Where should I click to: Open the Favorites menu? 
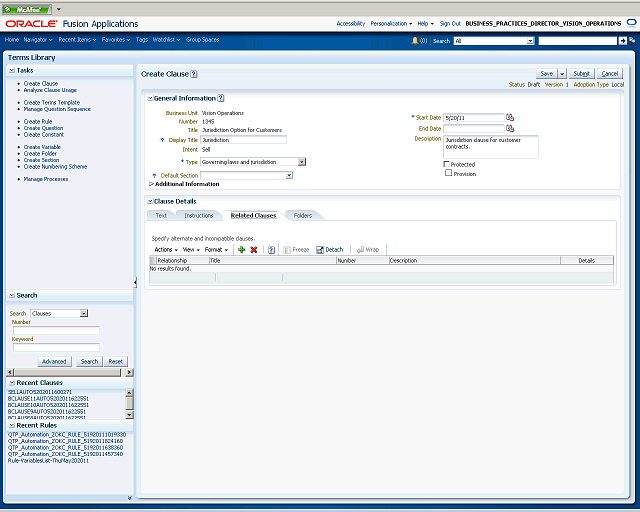coord(116,40)
